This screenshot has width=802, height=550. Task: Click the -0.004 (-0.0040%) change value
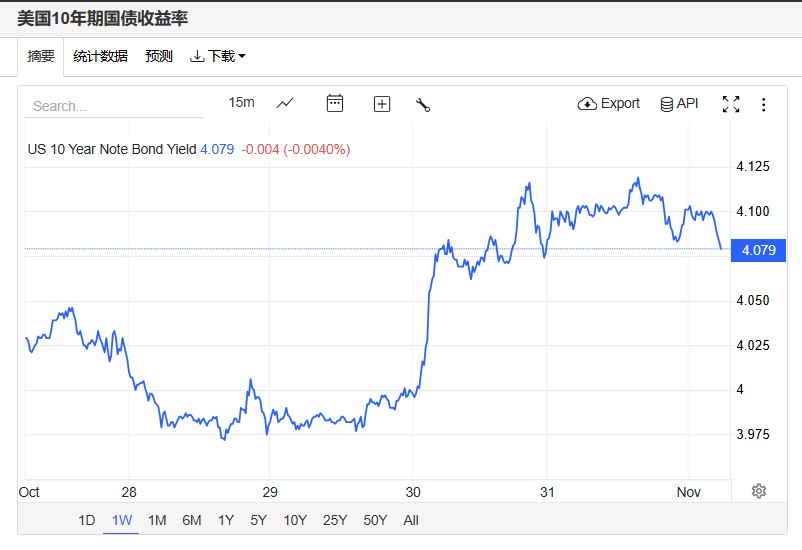[x=296, y=149]
